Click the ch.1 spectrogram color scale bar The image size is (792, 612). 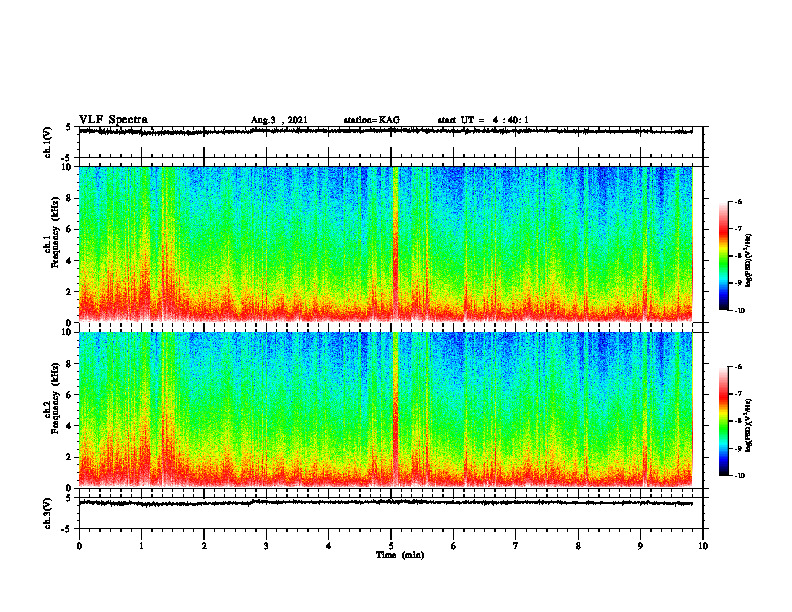723,256
